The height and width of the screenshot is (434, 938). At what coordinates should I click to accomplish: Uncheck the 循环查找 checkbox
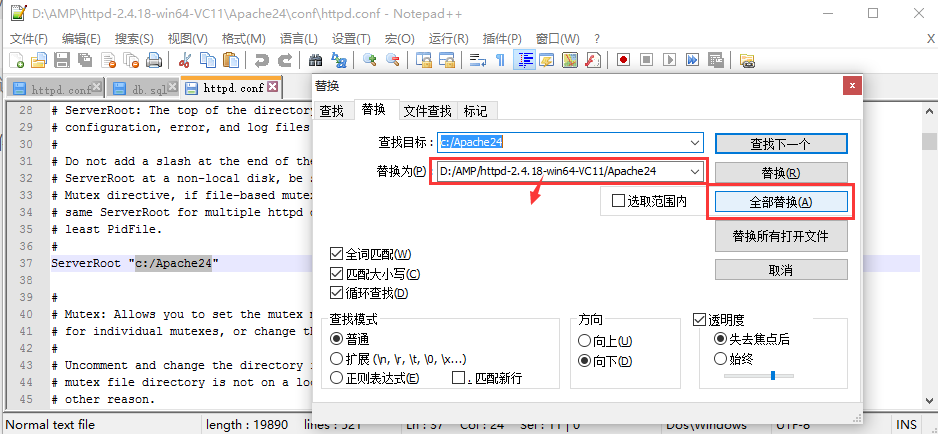(x=336, y=293)
